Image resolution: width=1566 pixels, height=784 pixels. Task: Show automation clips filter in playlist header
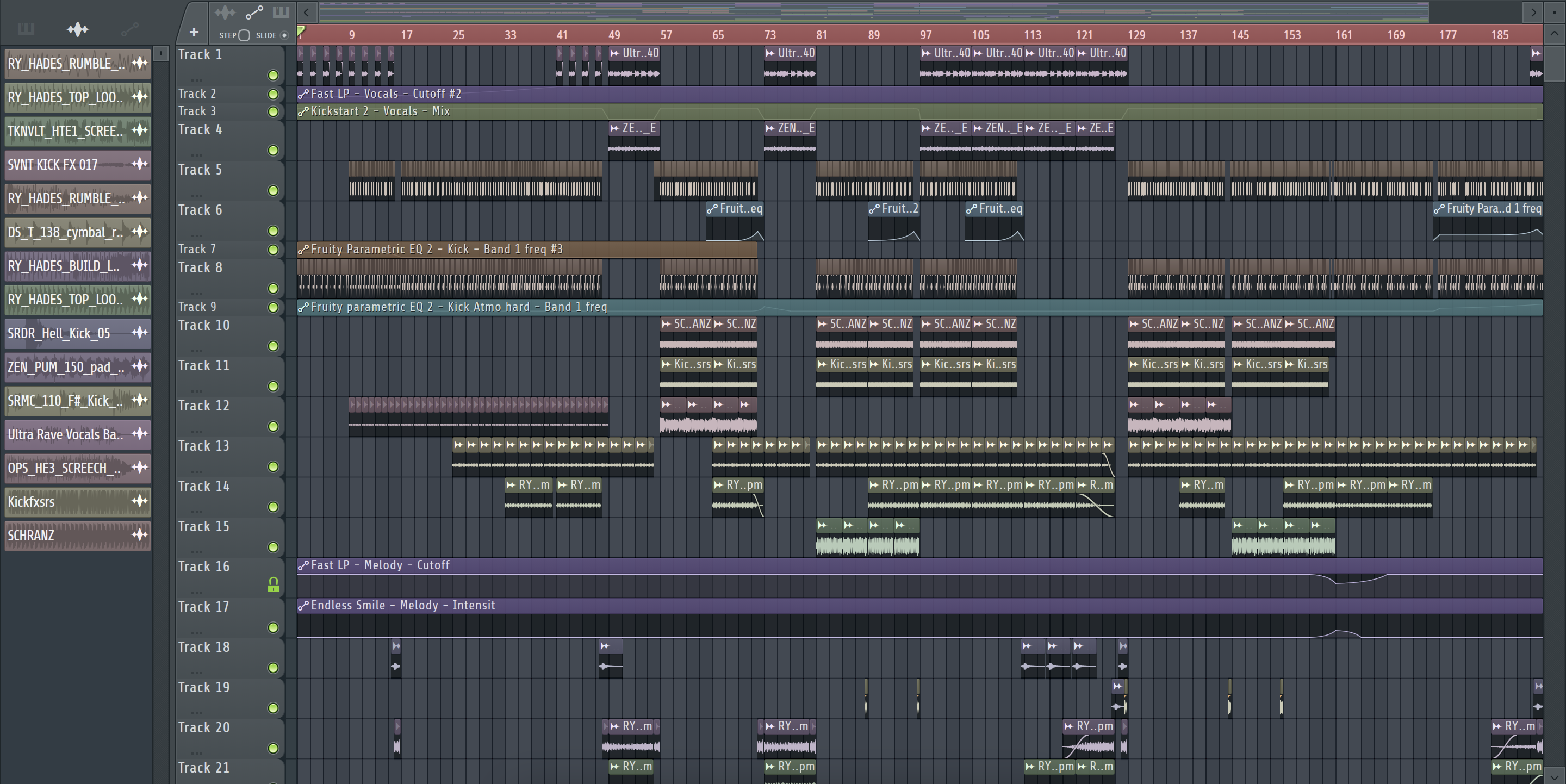(x=254, y=12)
